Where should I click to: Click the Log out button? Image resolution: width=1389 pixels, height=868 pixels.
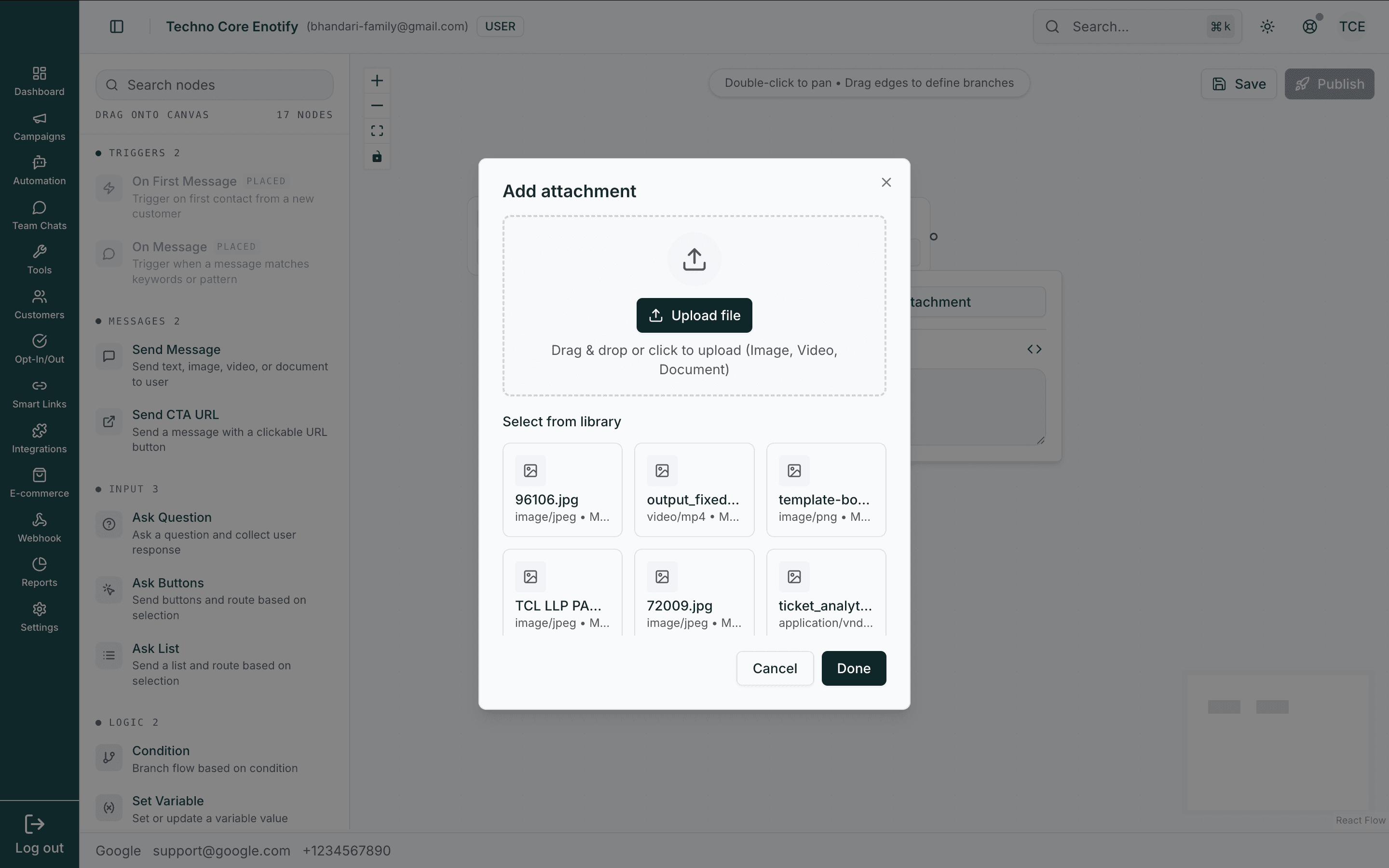click(39, 835)
